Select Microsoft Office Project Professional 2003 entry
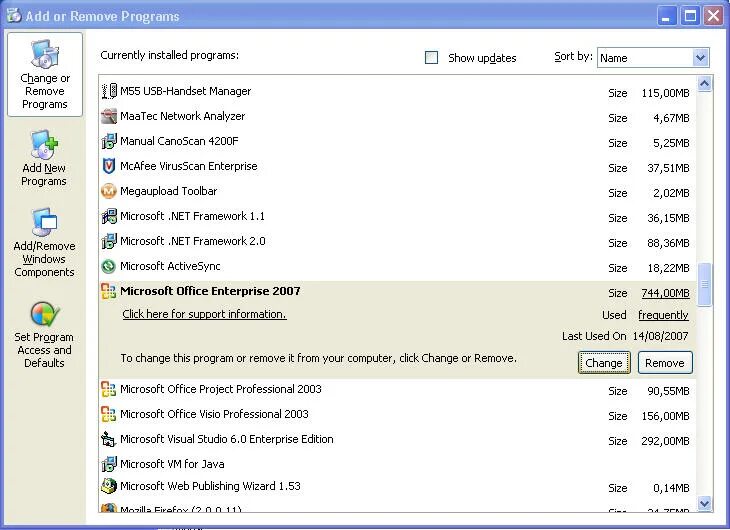The width and height of the screenshot is (730, 530). (x=398, y=389)
